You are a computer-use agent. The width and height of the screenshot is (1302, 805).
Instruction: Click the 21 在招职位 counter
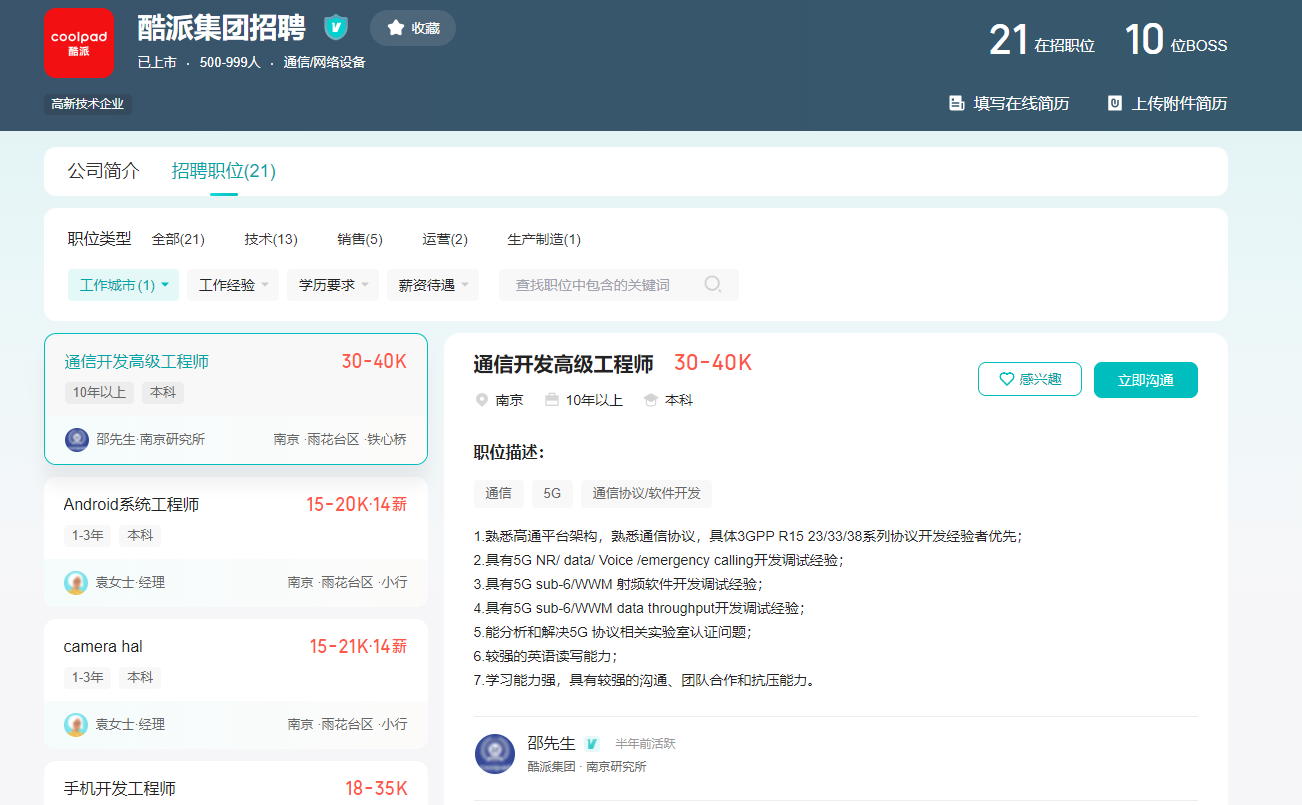[1041, 40]
